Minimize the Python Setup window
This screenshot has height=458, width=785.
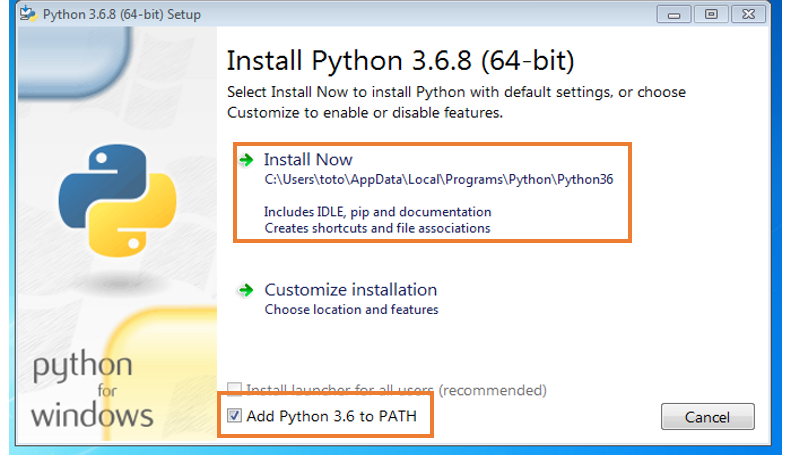[674, 15]
